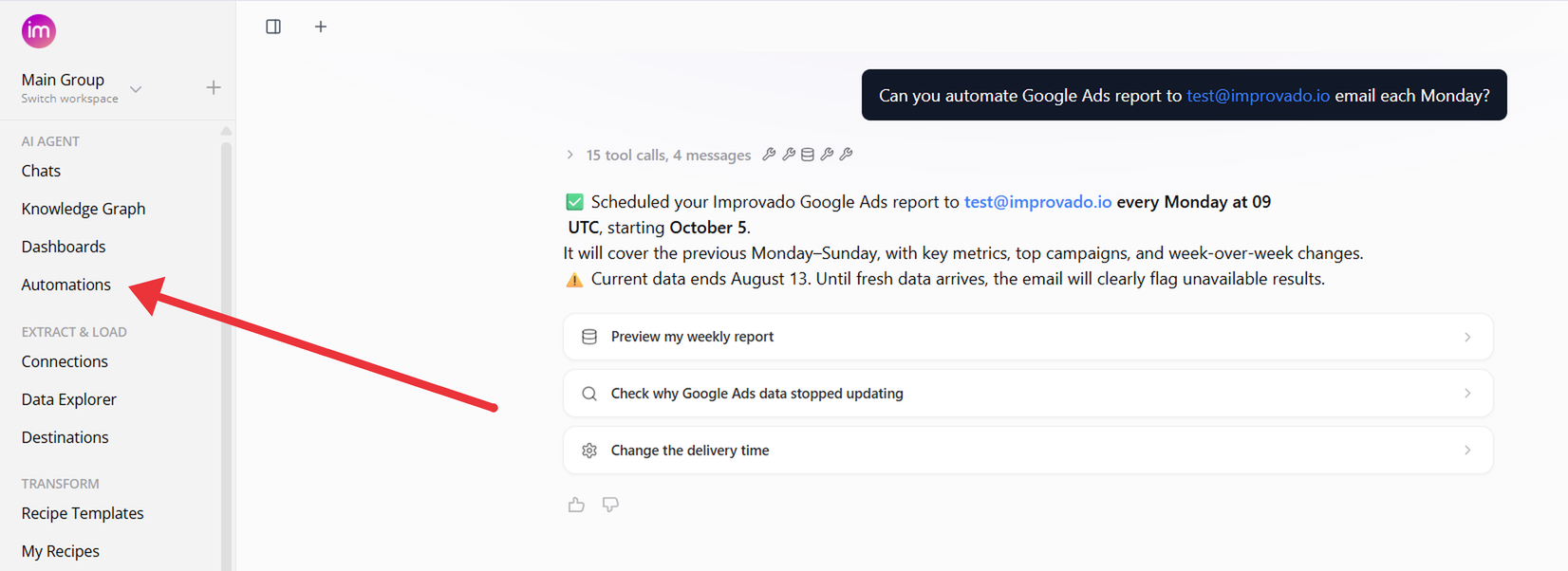Go to Dashboards
Image resolution: width=1568 pixels, height=571 pixels.
[x=64, y=247]
